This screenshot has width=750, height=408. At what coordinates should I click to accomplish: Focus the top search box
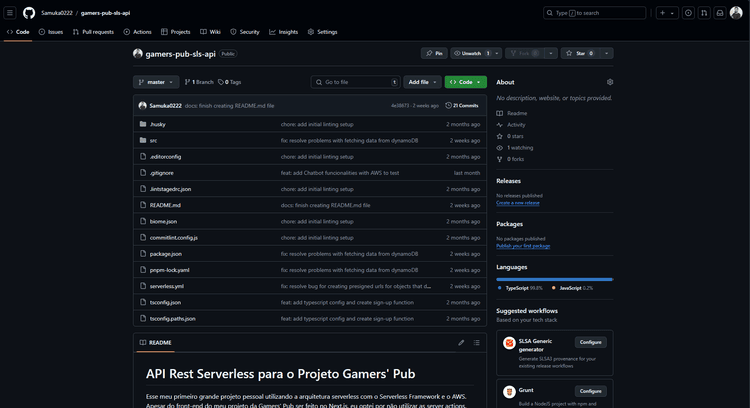pyautogui.click(x=595, y=13)
